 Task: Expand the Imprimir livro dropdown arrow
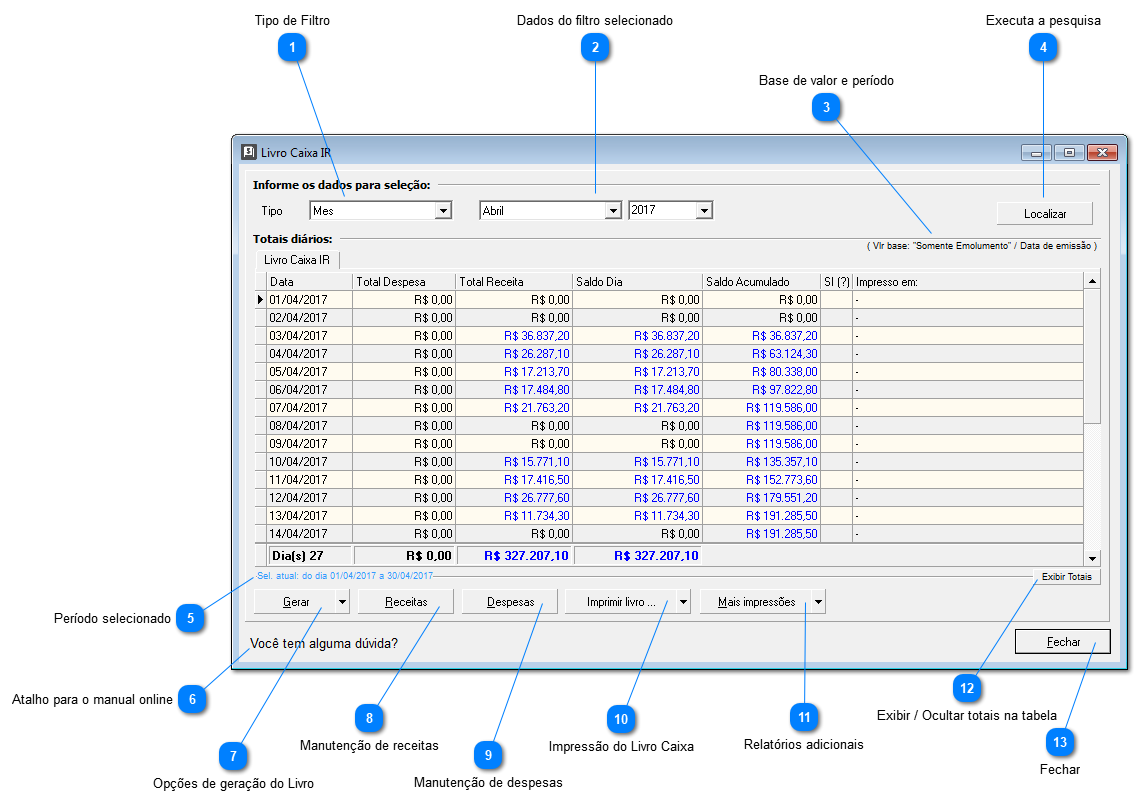coord(683,602)
